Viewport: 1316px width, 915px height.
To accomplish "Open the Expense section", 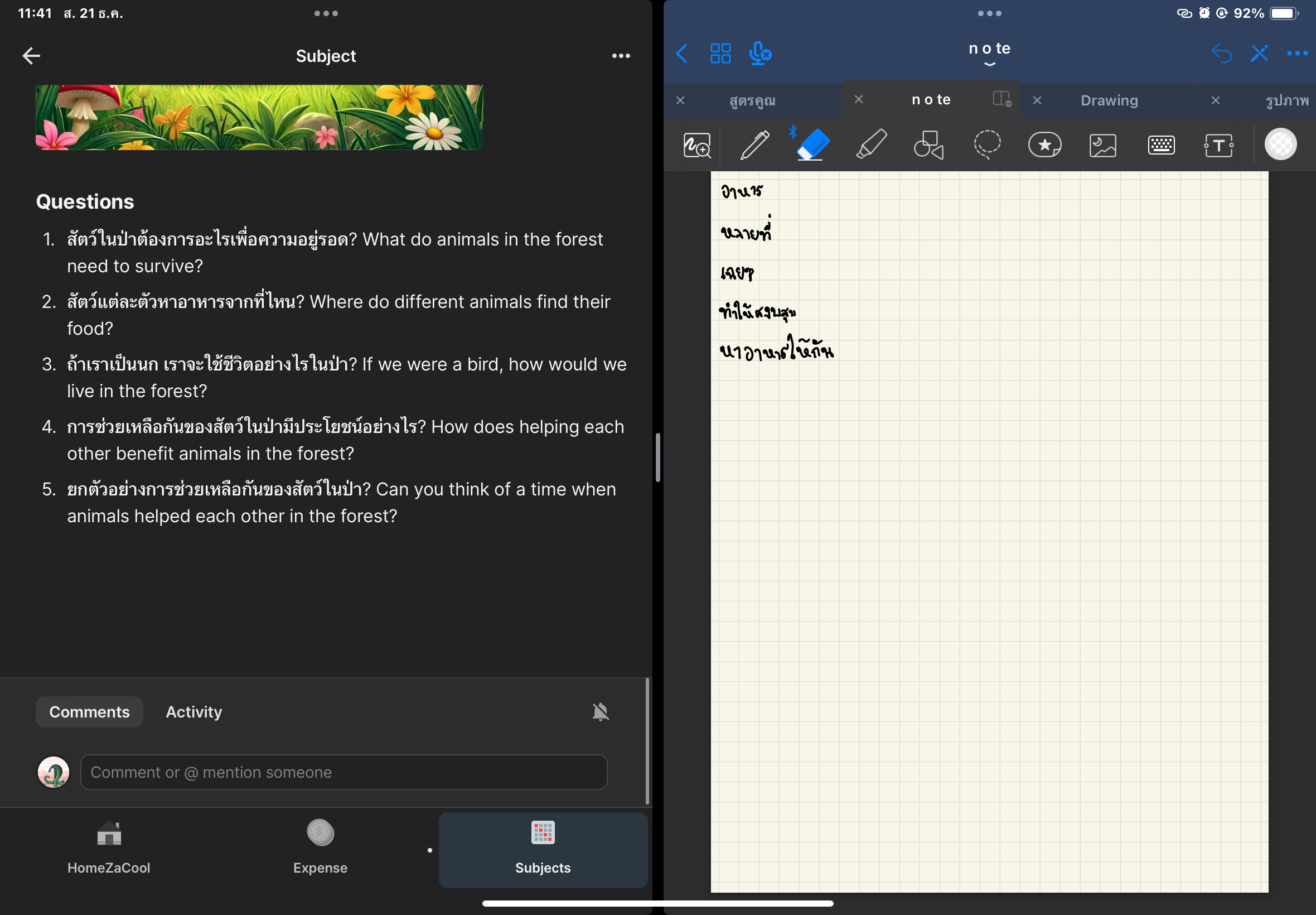I will point(320,849).
